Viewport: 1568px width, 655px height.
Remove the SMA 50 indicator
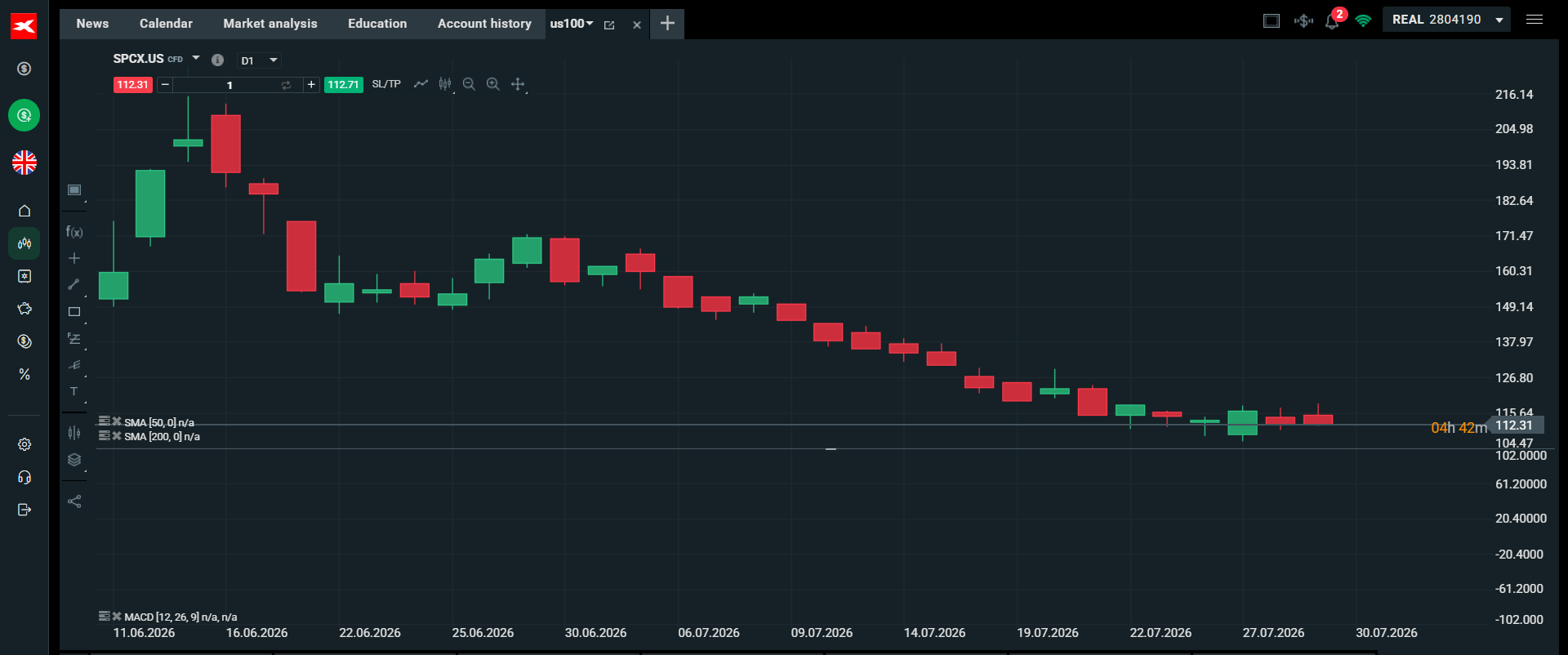117,421
